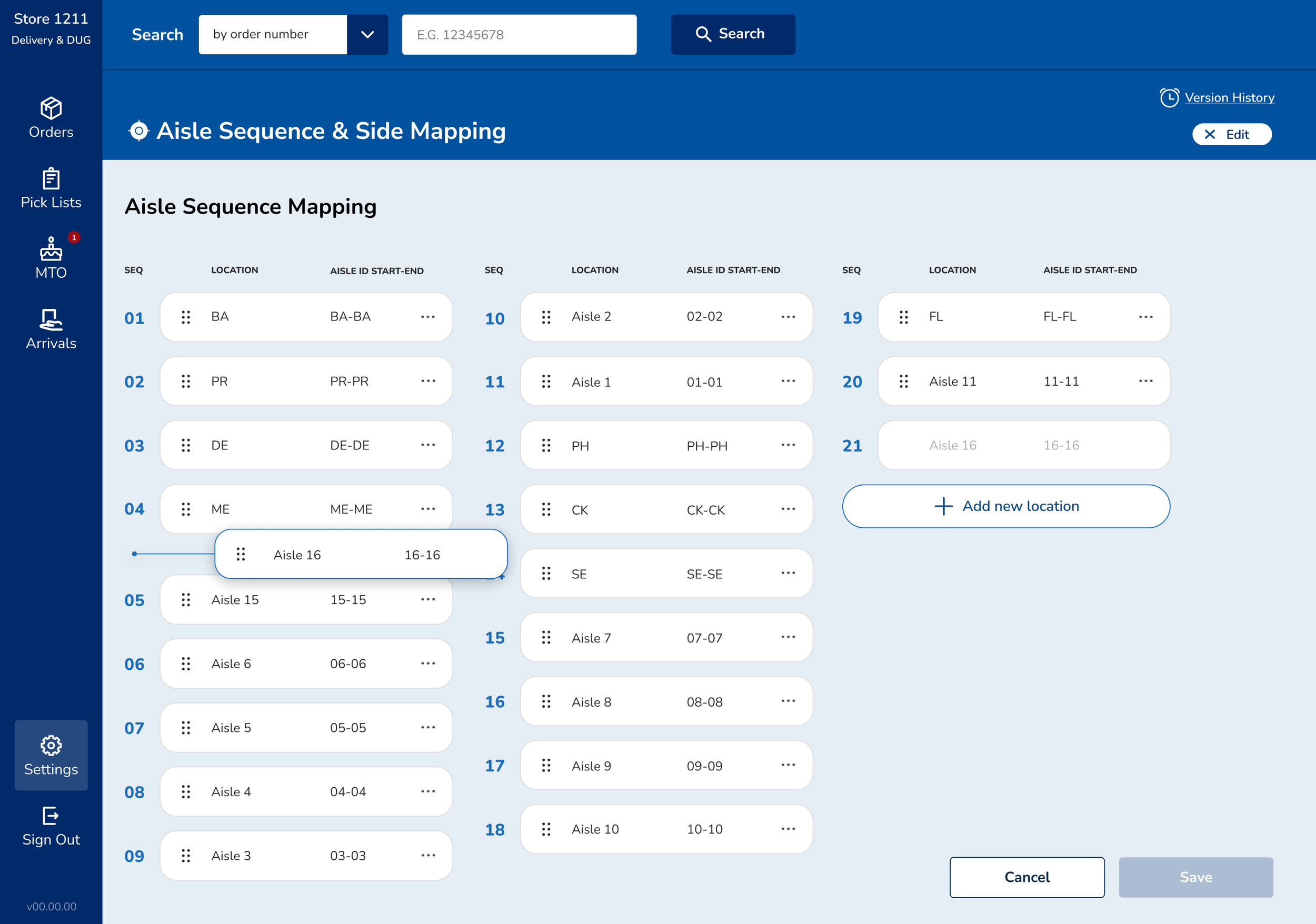Go to Pick Lists in sidebar

coord(51,188)
